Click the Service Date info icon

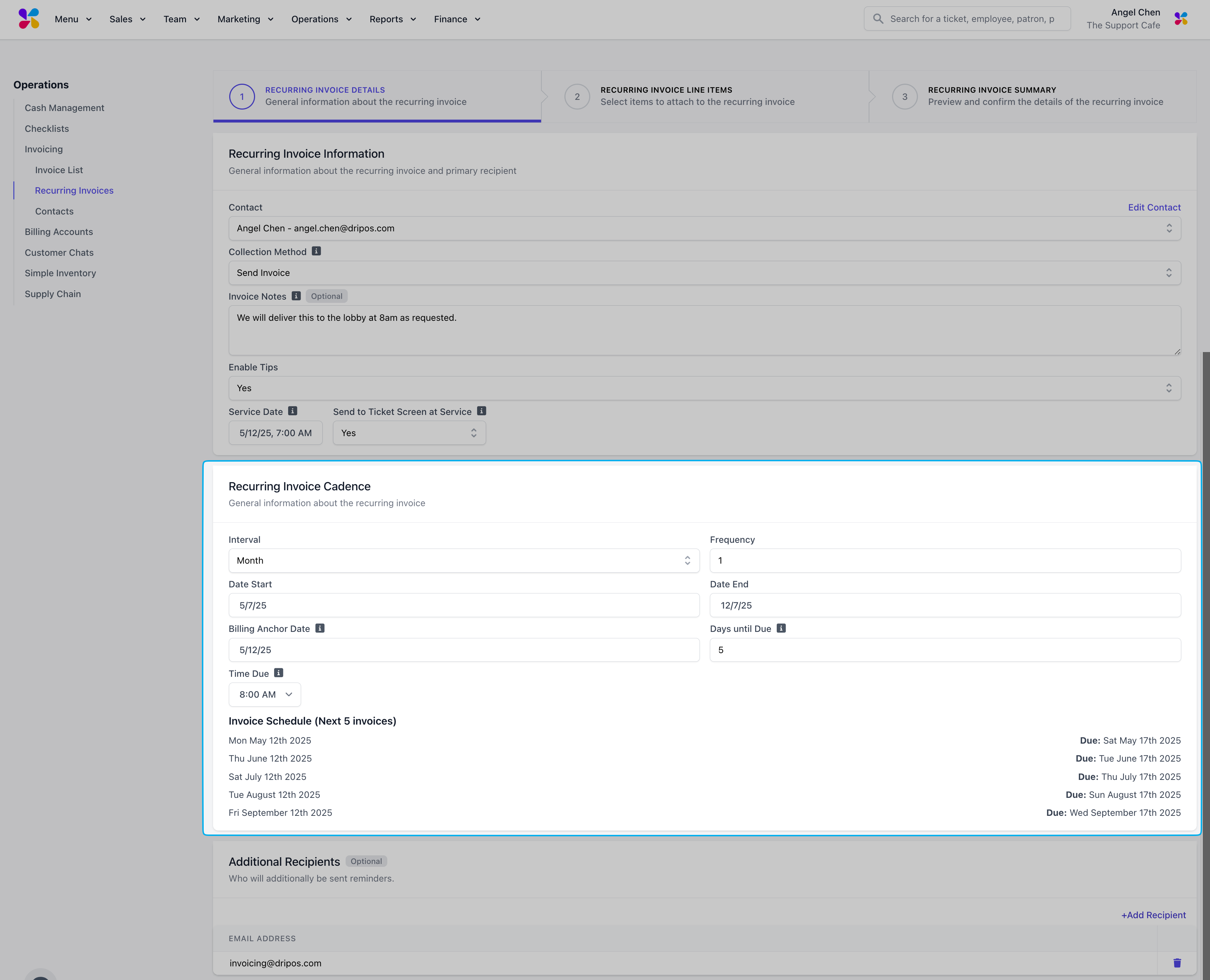(x=292, y=411)
